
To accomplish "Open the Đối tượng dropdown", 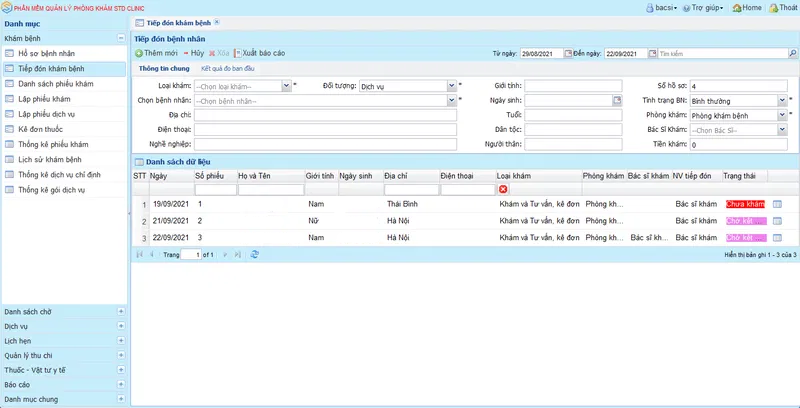I will coord(450,86).
